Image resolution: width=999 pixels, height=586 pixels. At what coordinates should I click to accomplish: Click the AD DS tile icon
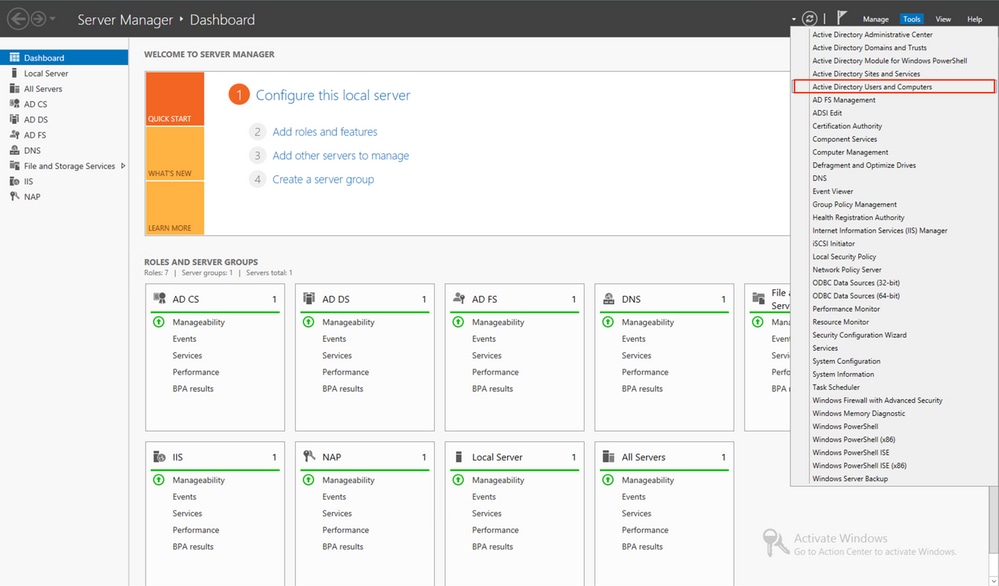tap(309, 298)
